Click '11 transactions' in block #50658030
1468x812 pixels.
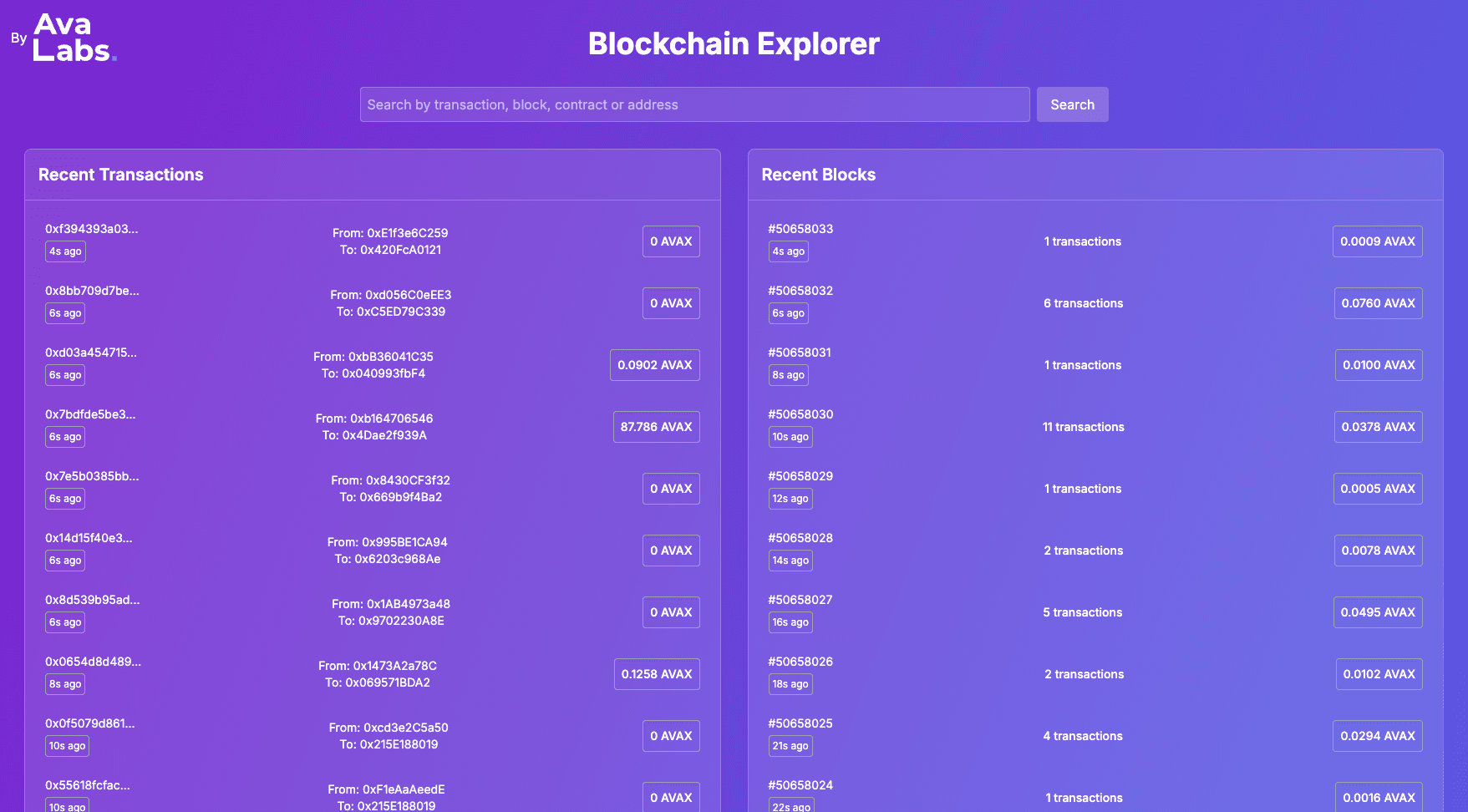point(1083,427)
